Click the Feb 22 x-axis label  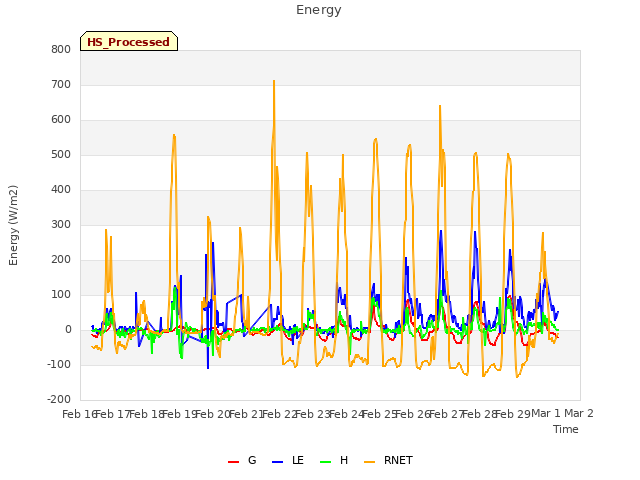tap(279, 414)
